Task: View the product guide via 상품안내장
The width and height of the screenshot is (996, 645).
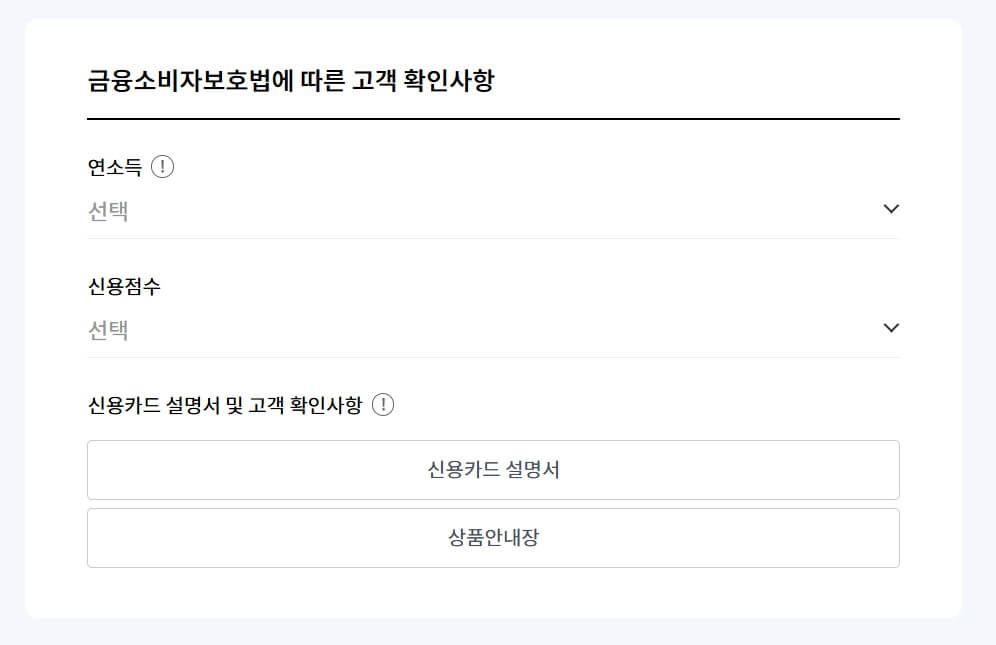Action: click(493, 537)
